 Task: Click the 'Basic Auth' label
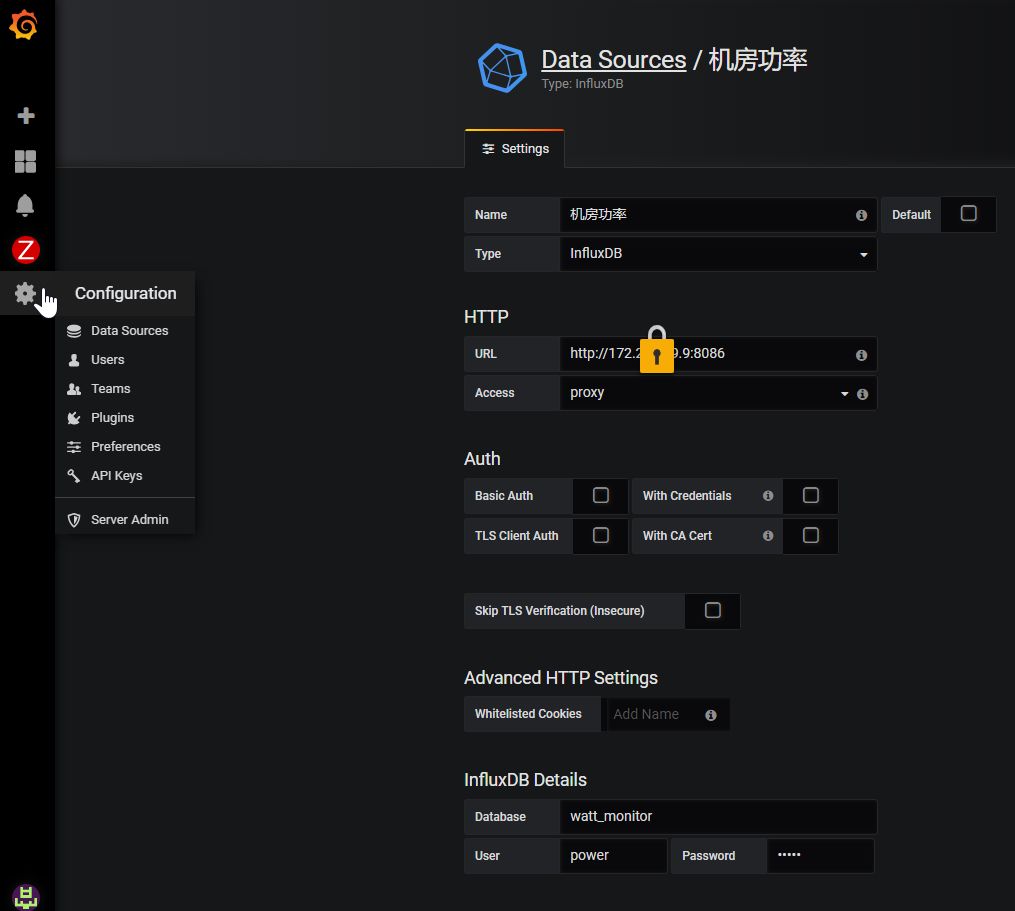point(504,496)
